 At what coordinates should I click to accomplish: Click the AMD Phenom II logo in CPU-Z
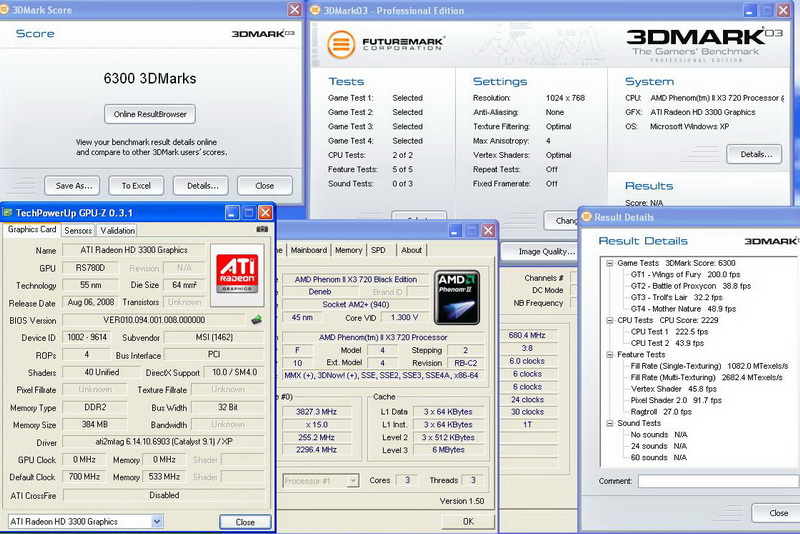(x=457, y=297)
